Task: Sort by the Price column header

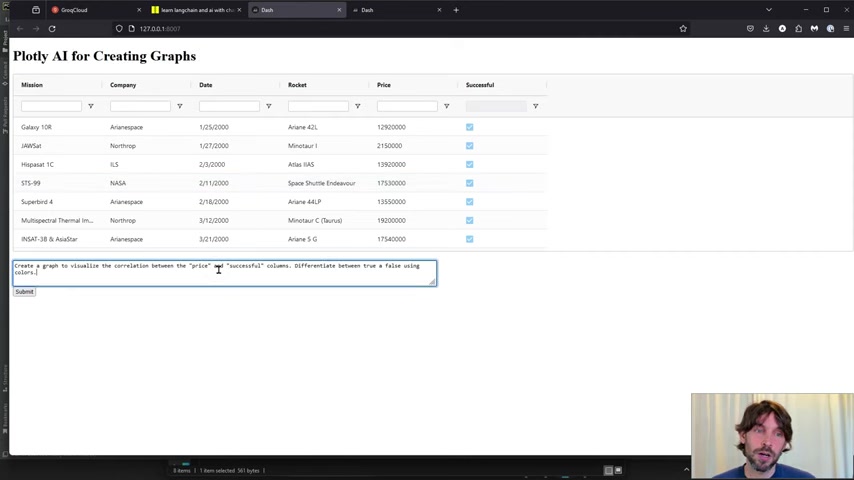Action: [x=384, y=85]
